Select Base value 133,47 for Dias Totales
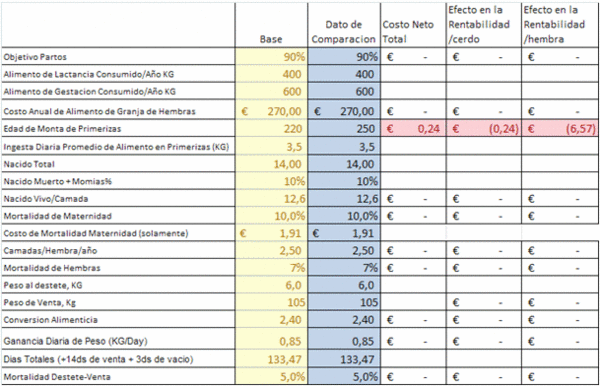Image resolution: width=600 pixels, height=386 pixels. coord(285,359)
